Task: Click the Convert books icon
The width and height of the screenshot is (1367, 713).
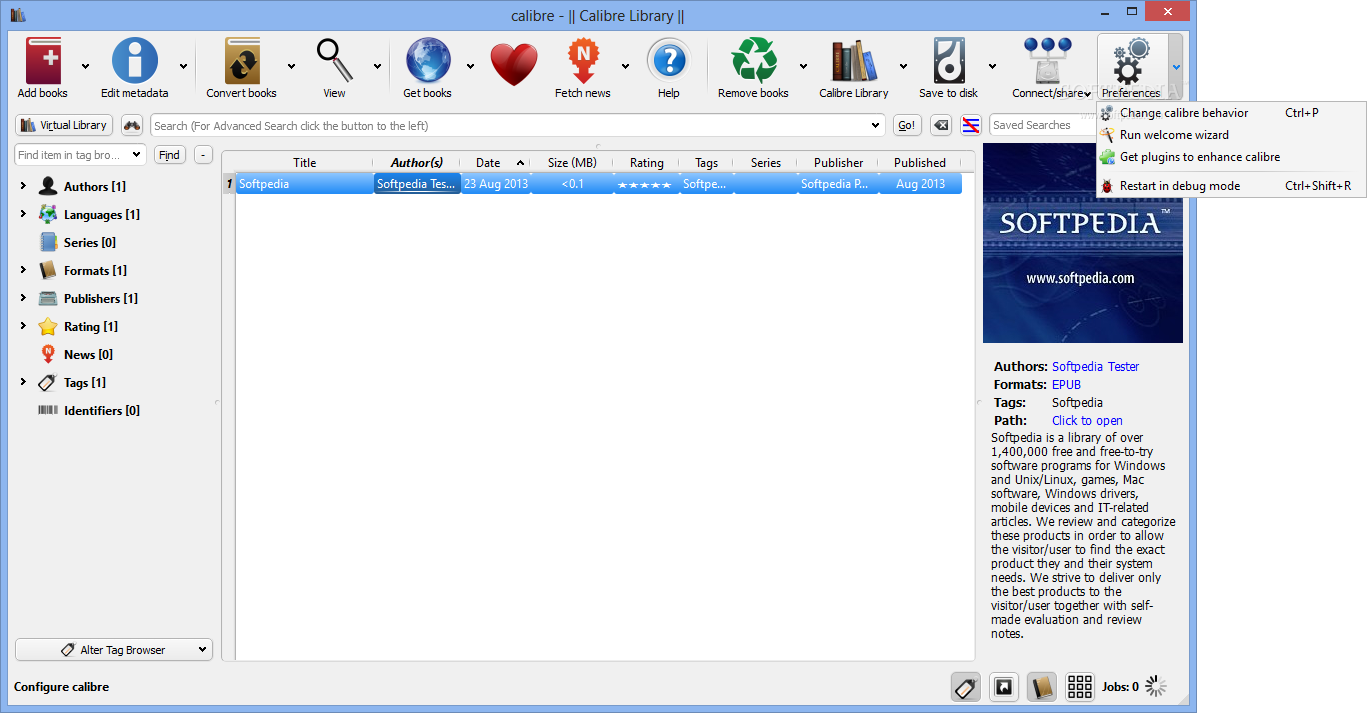Action: [x=241, y=61]
